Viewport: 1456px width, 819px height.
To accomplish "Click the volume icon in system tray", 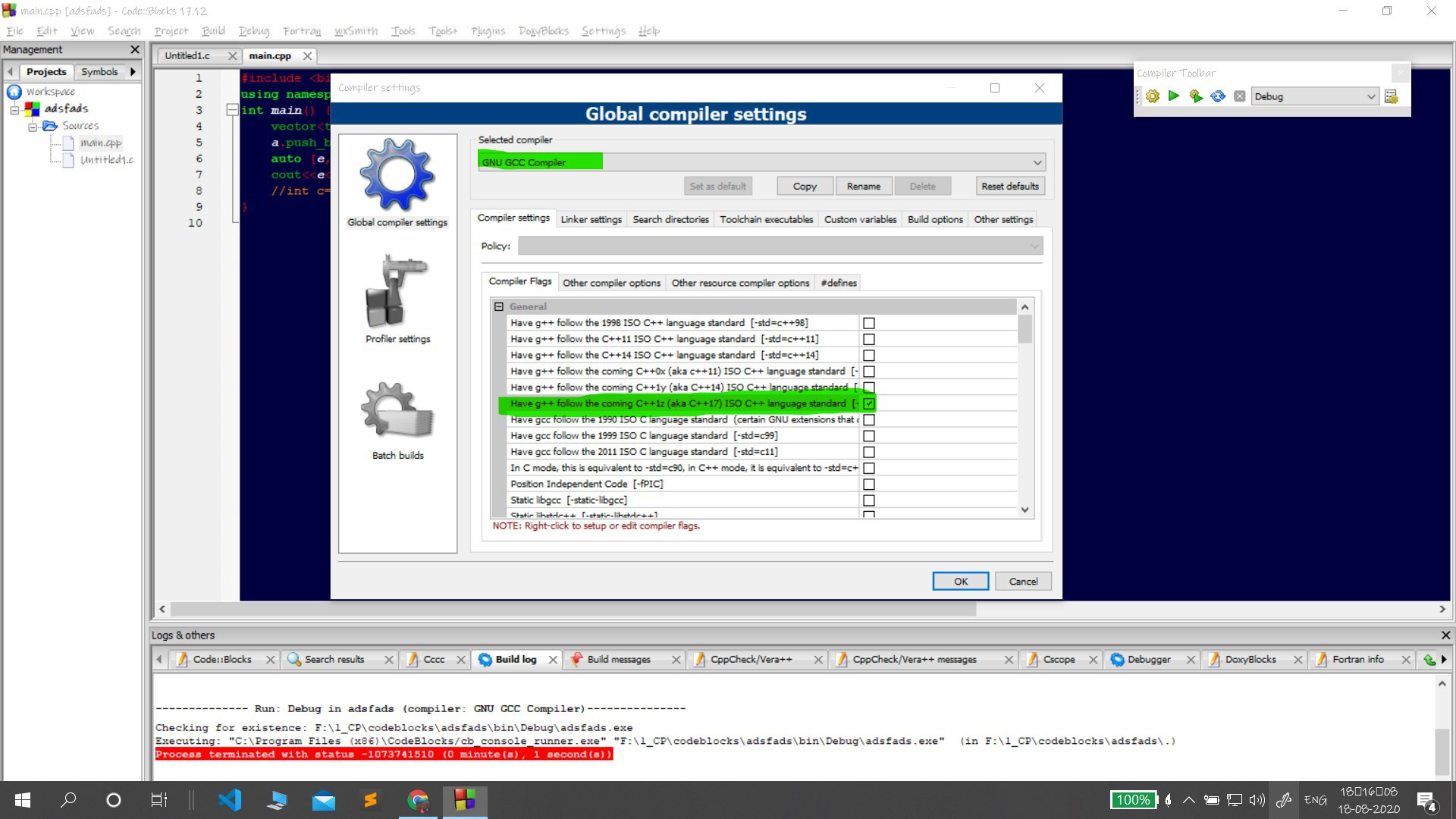I will coord(1257,800).
